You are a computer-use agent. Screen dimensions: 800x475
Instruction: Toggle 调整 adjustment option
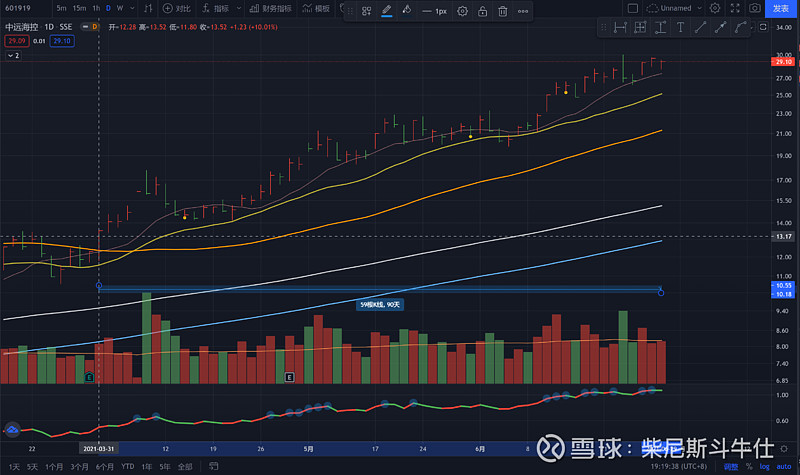731,466
